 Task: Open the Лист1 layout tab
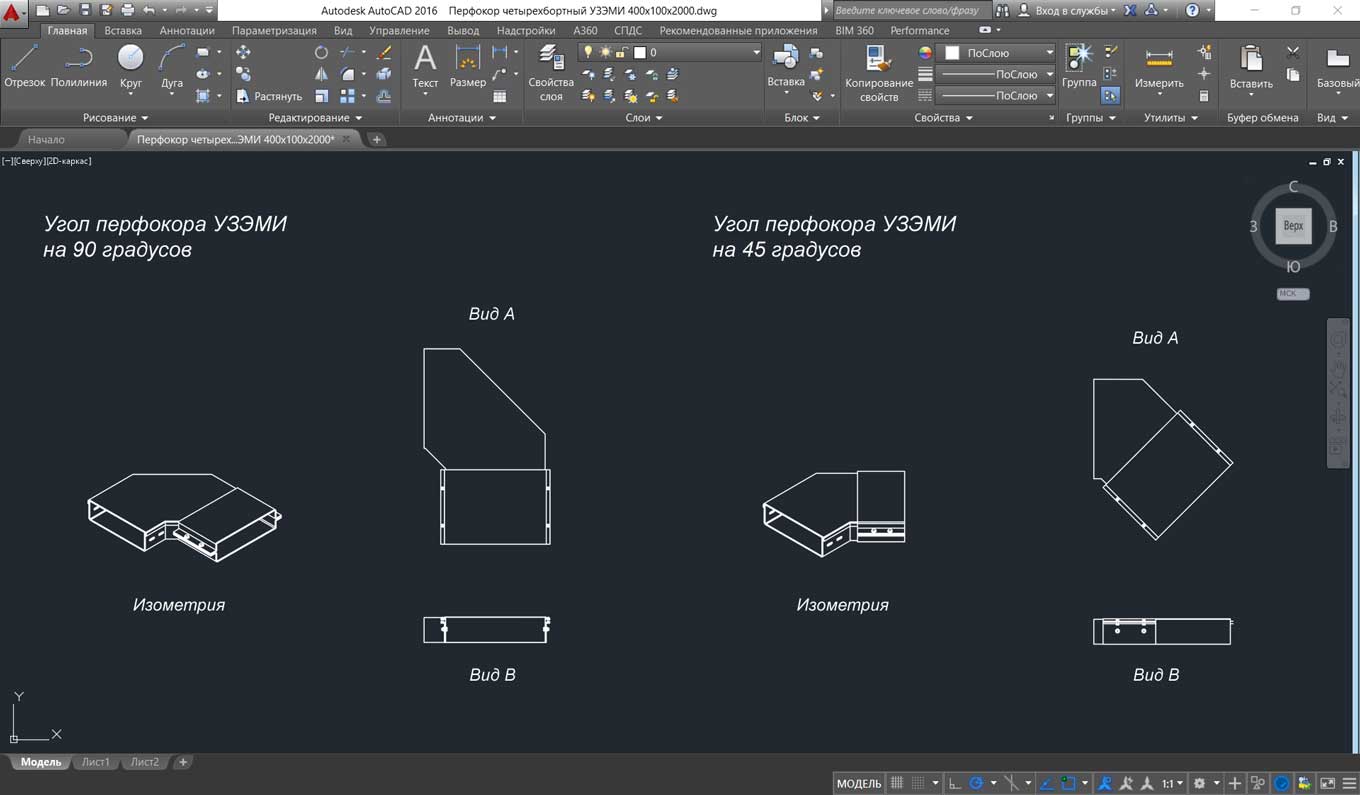tap(96, 762)
